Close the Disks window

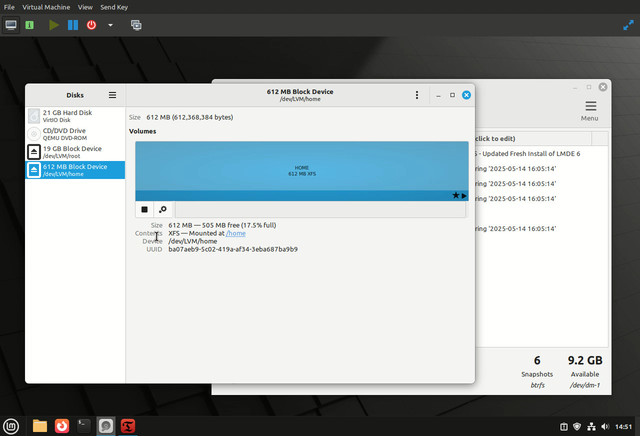(x=466, y=95)
